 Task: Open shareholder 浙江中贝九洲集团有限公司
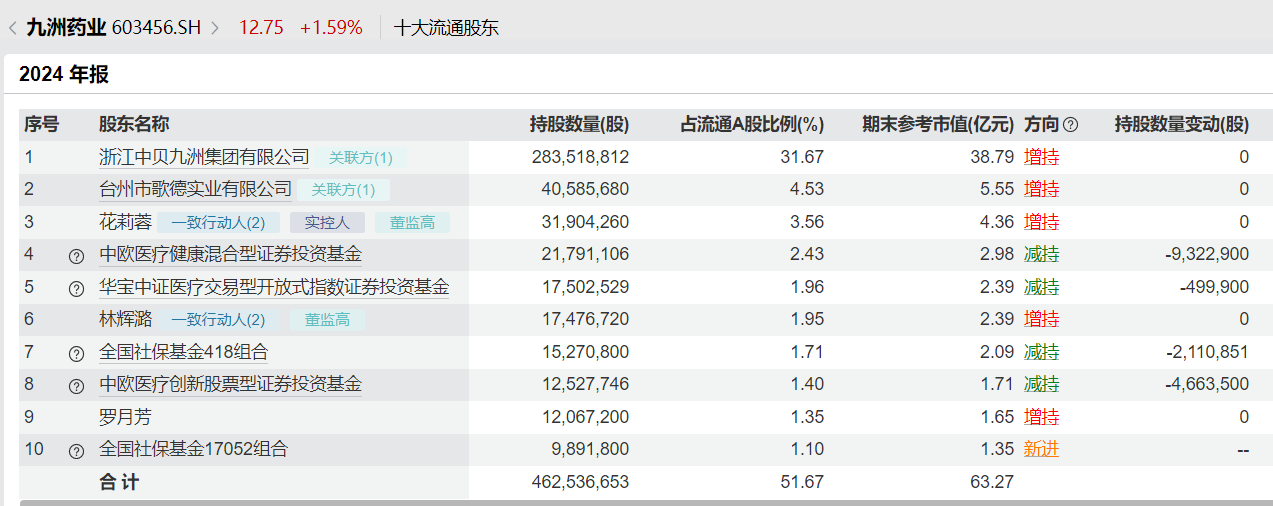(204, 157)
